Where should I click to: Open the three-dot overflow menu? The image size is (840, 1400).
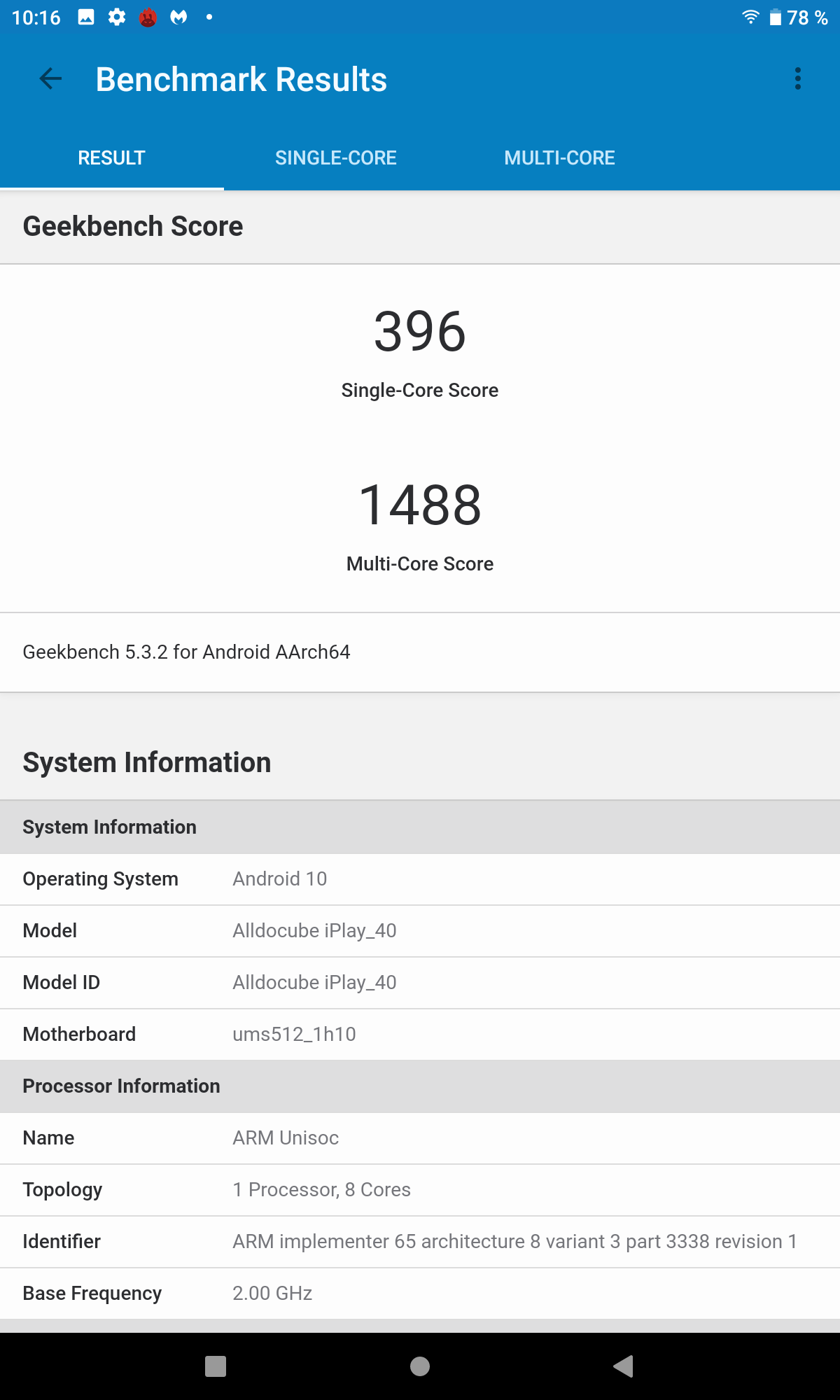point(797,79)
